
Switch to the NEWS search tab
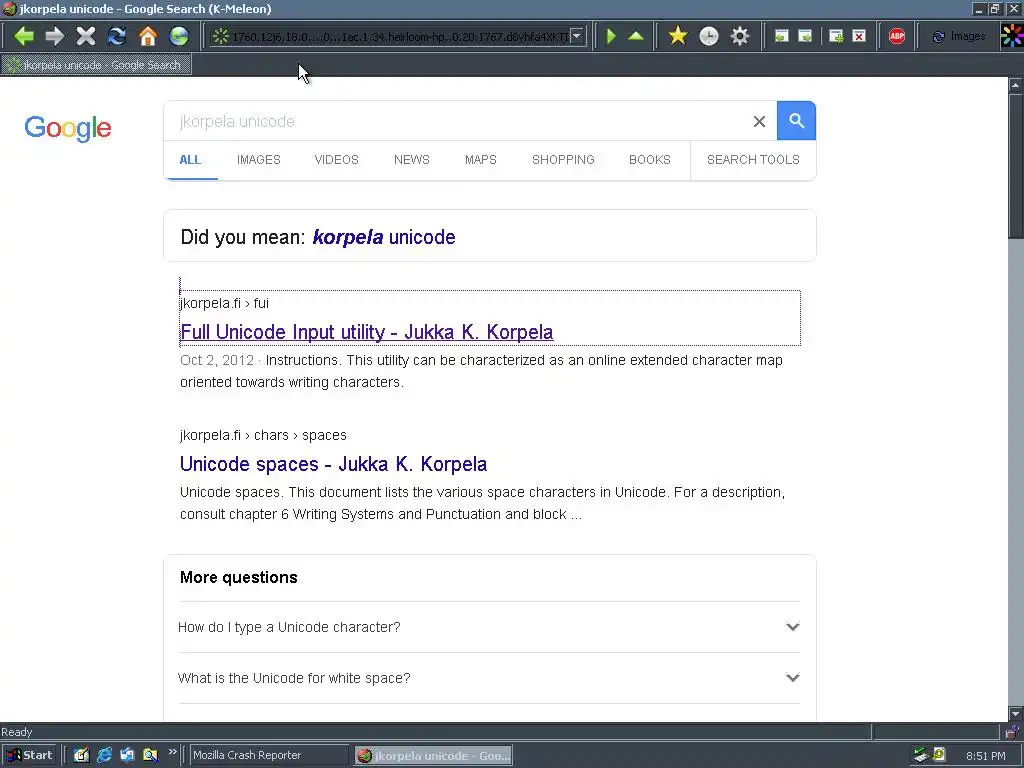pos(411,160)
